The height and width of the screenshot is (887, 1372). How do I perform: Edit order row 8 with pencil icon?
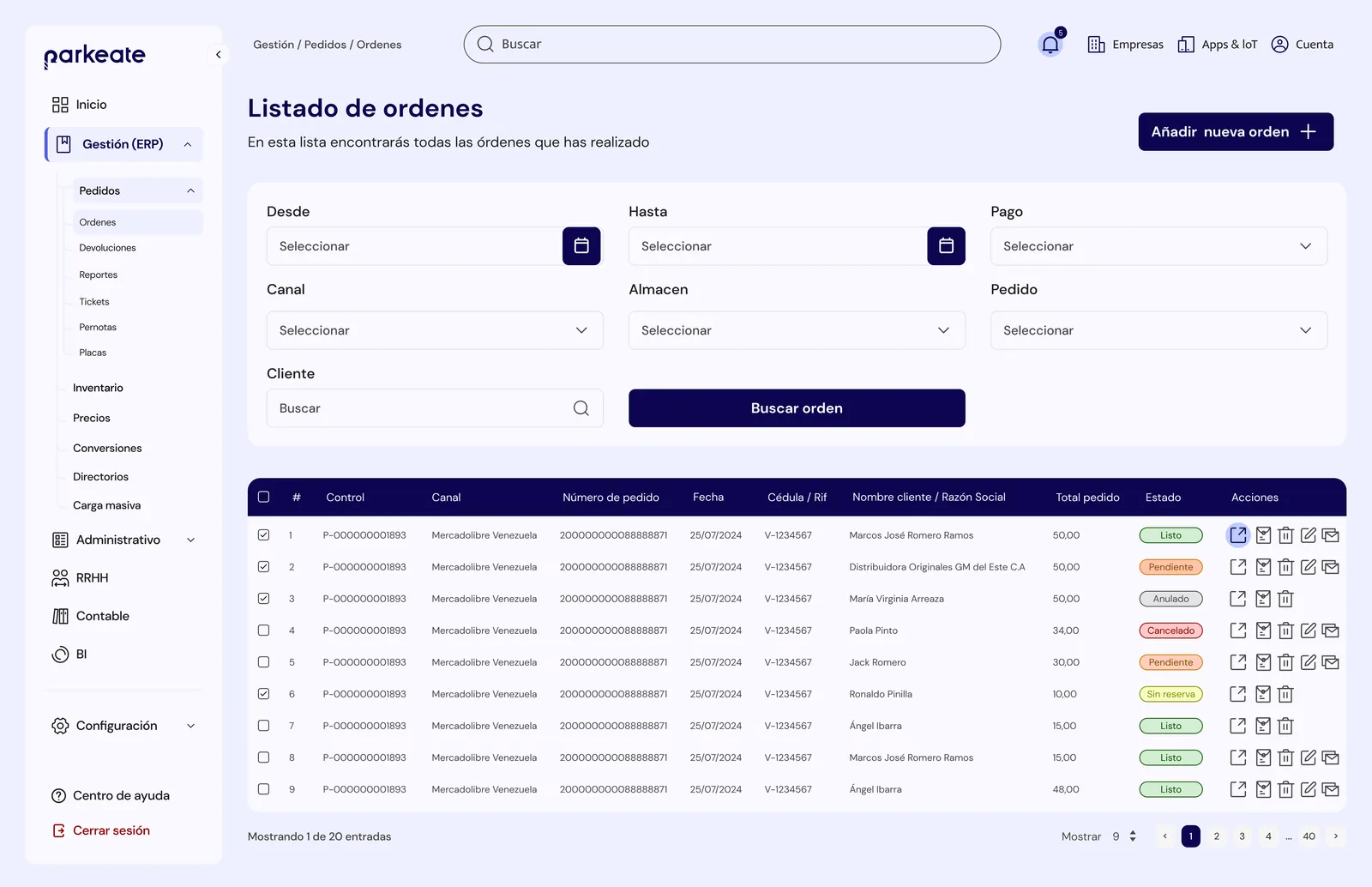(1309, 757)
